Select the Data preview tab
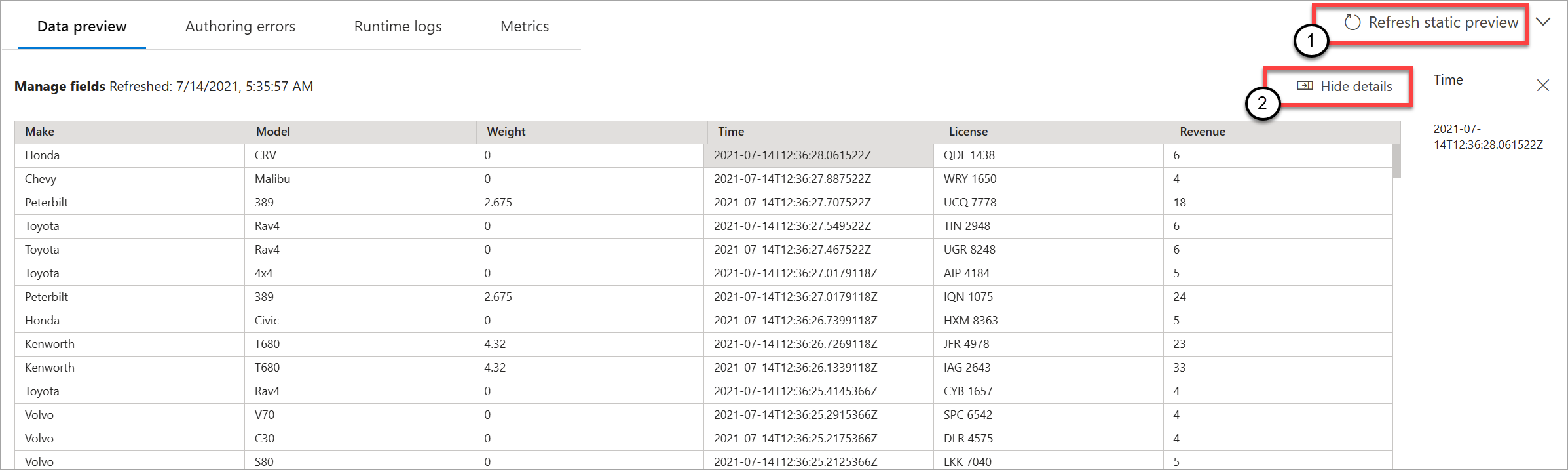 [82, 26]
